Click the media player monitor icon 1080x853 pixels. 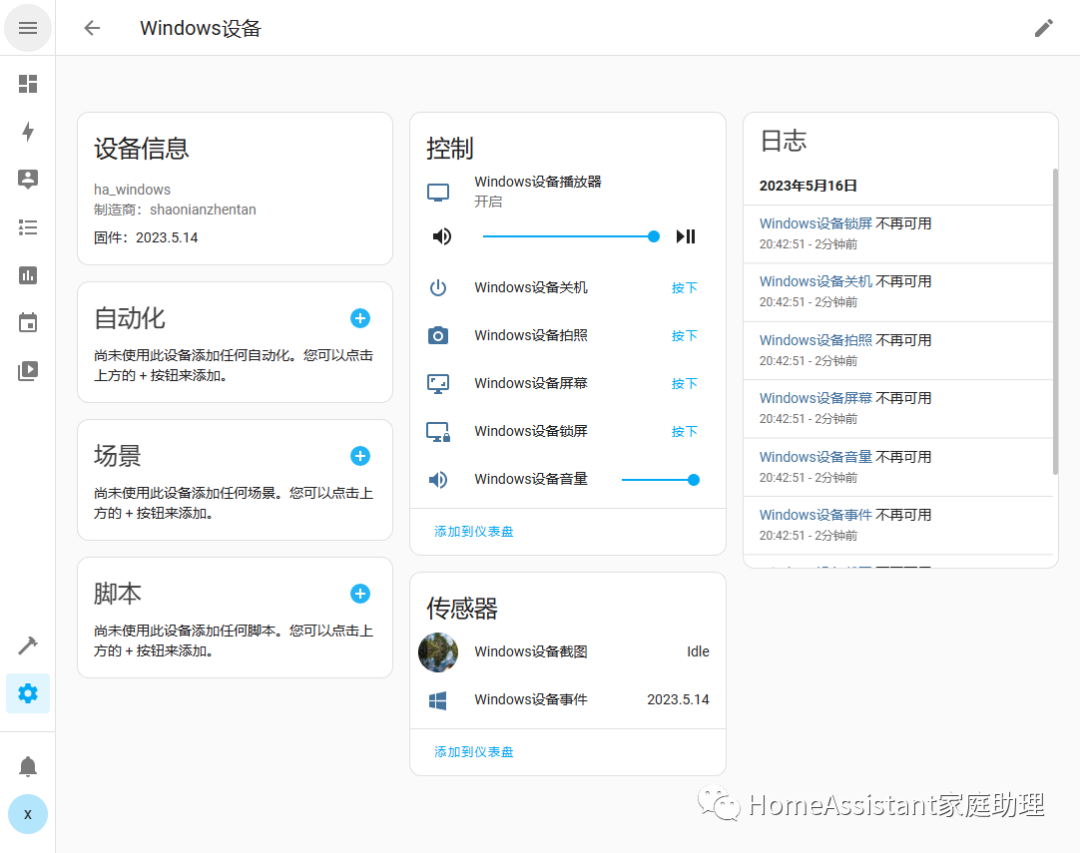(x=438, y=192)
